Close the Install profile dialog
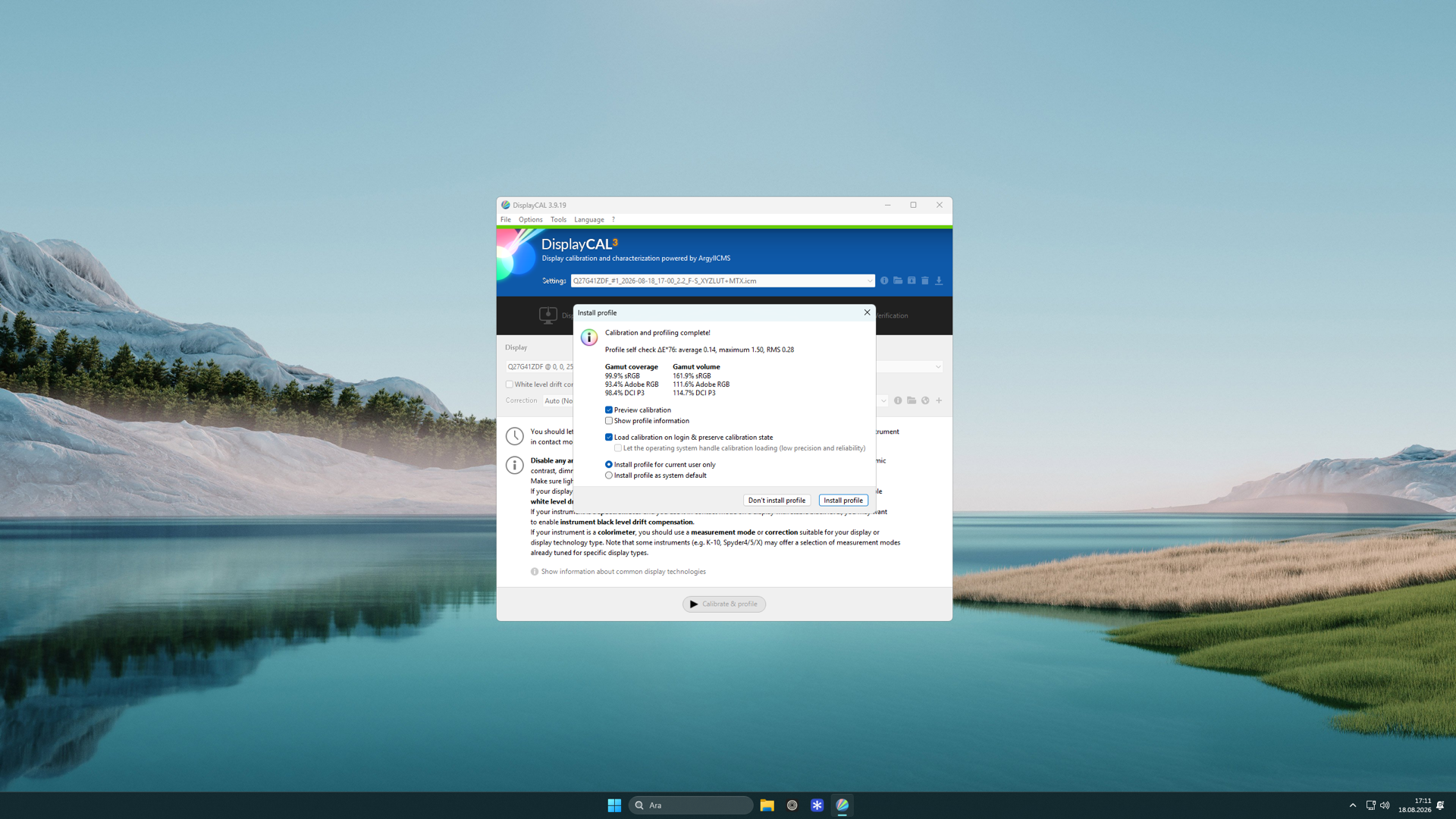This screenshot has width=1456, height=819. (x=867, y=312)
